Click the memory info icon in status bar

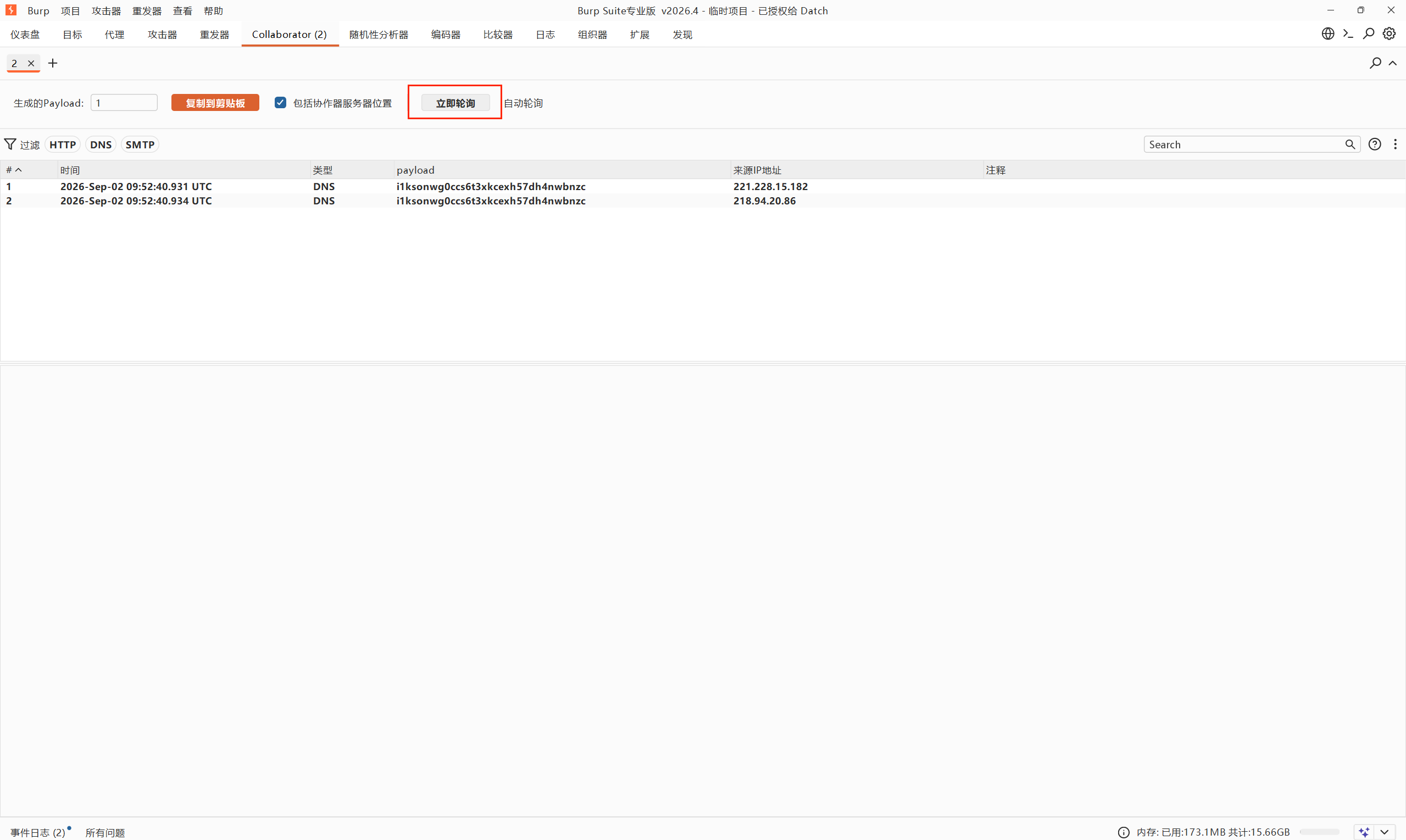click(x=1124, y=832)
